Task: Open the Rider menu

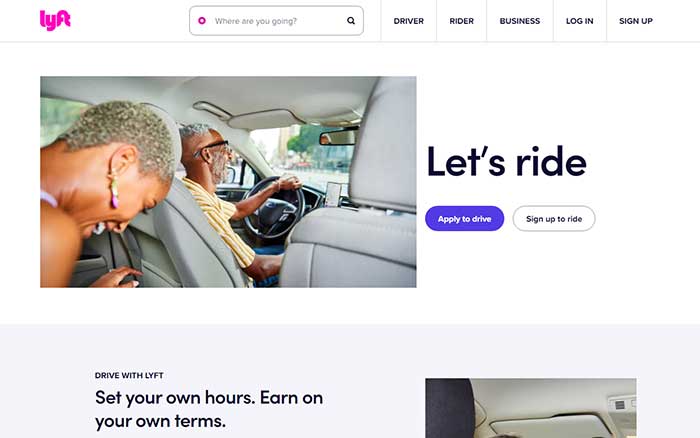Action: pos(462,21)
